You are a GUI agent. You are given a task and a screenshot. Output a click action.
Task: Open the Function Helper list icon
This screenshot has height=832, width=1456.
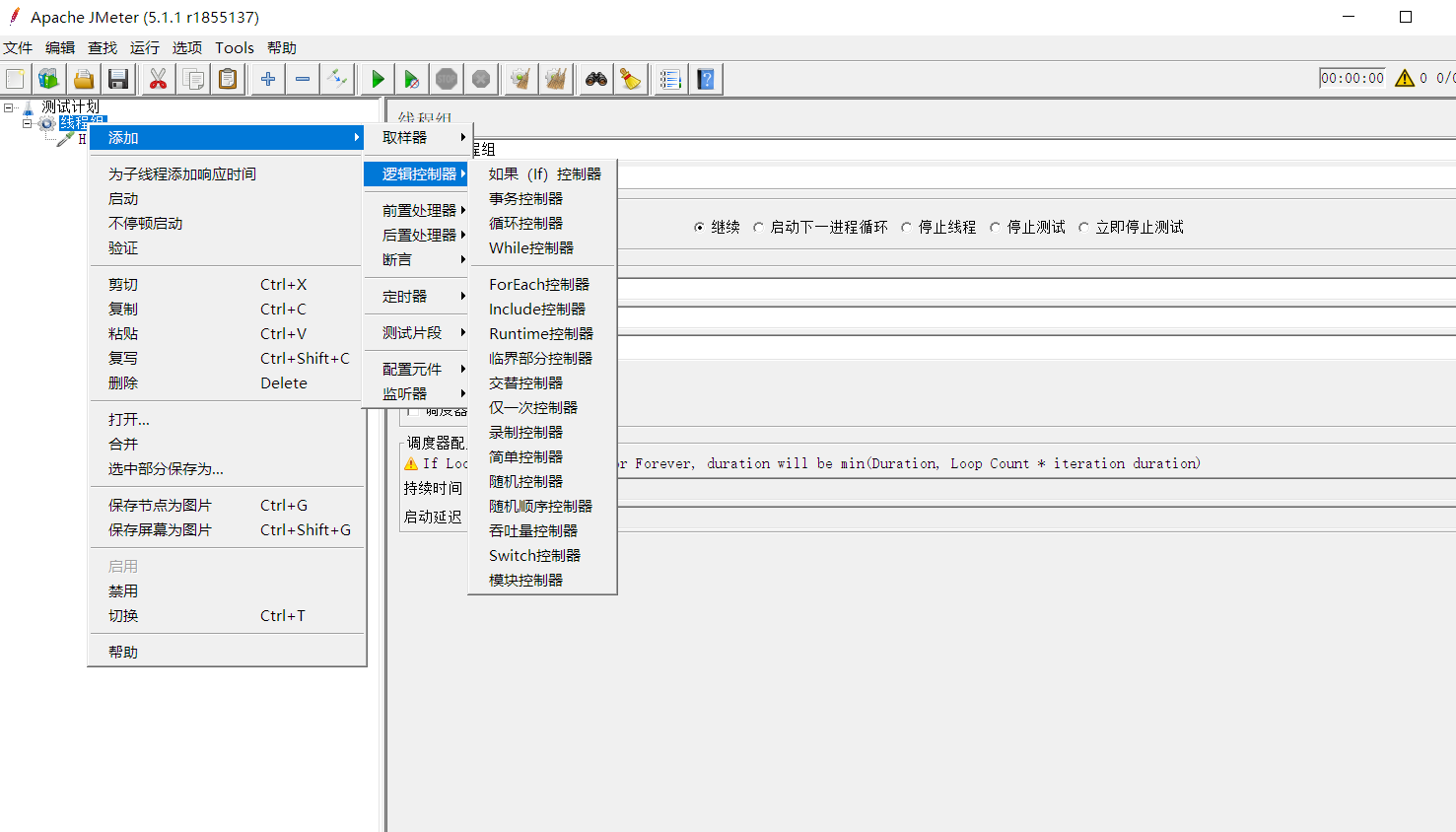click(x=670, y=79)
